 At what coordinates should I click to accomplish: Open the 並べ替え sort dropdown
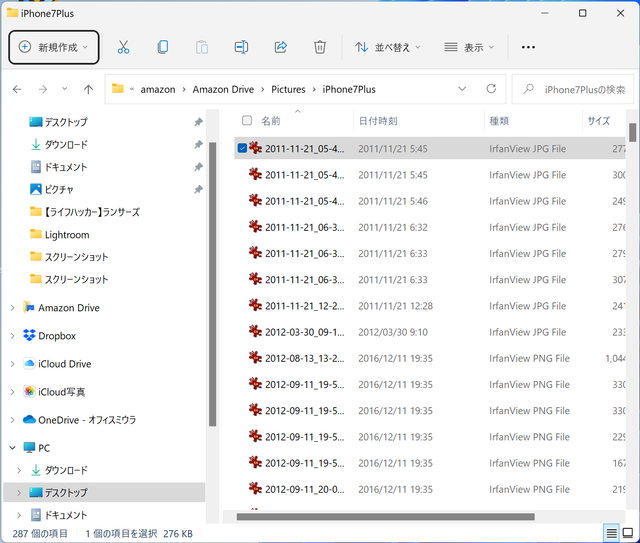[x=387, y=47]
